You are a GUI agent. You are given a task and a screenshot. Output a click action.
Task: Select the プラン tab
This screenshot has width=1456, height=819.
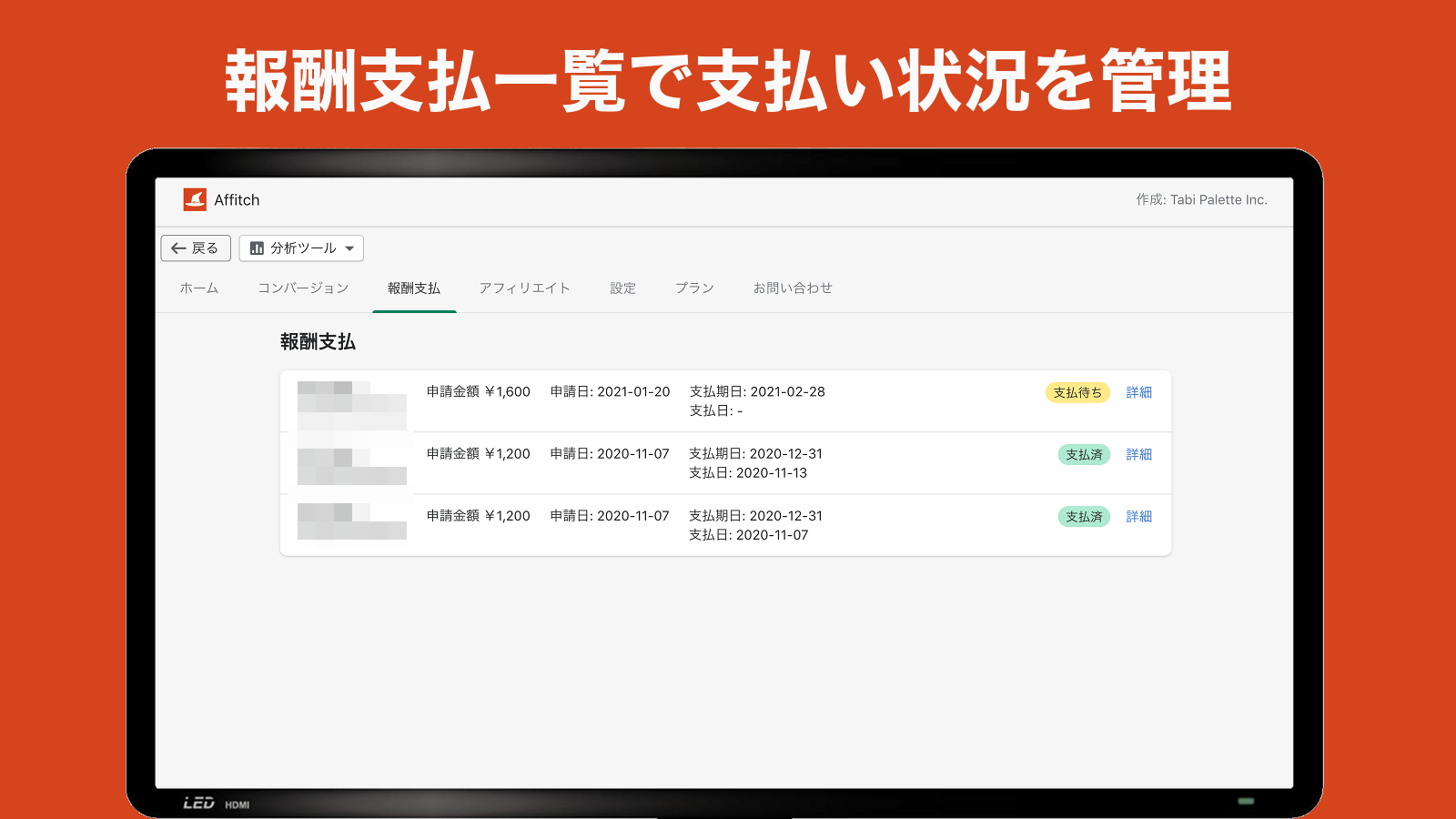click(x=694, y=288)
